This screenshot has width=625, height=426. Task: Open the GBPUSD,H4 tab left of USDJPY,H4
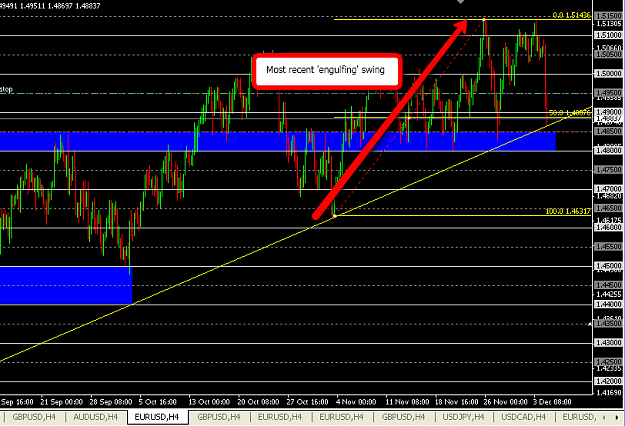[x=403, y=417]
